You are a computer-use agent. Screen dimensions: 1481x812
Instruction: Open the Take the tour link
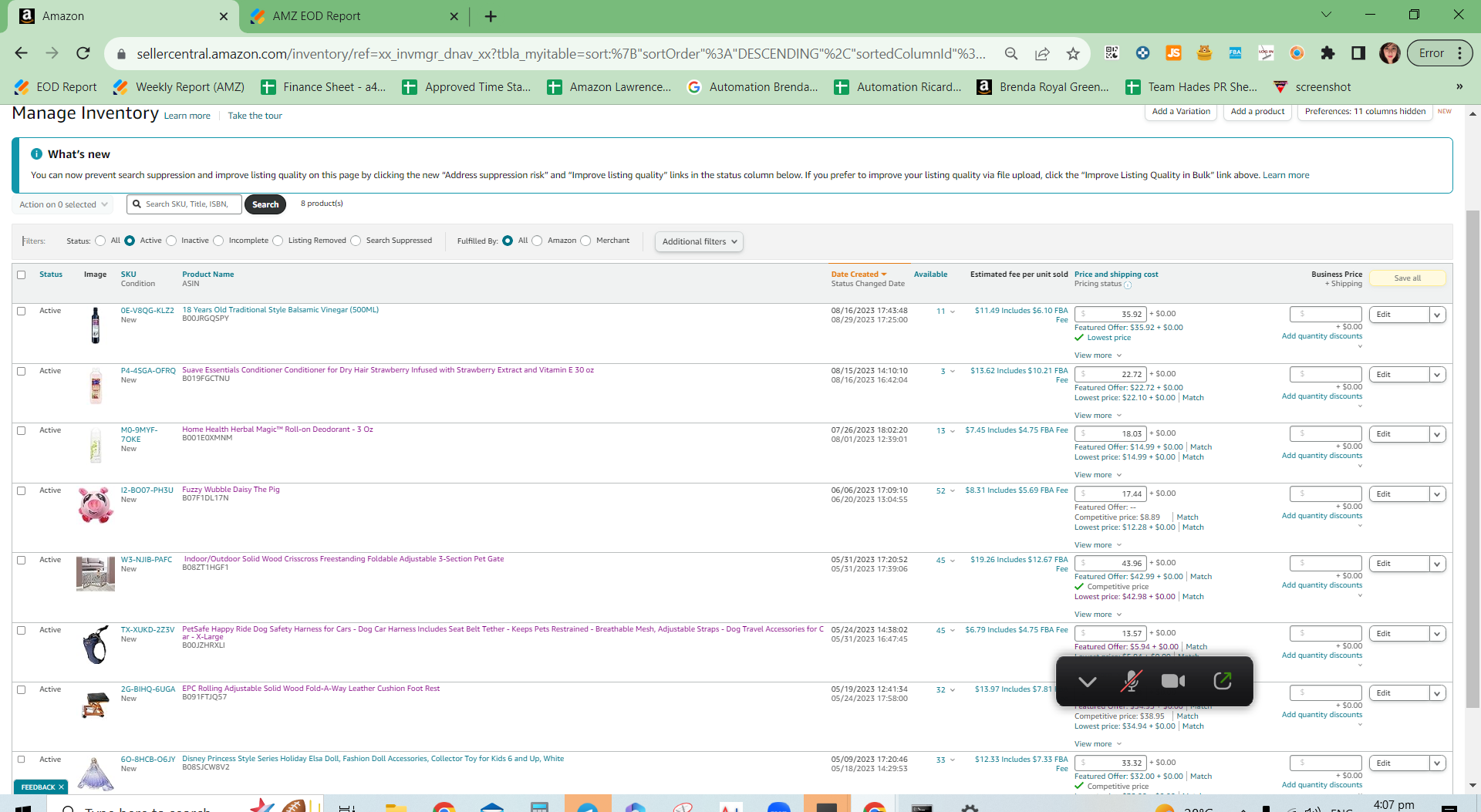[x=255, y=116]
